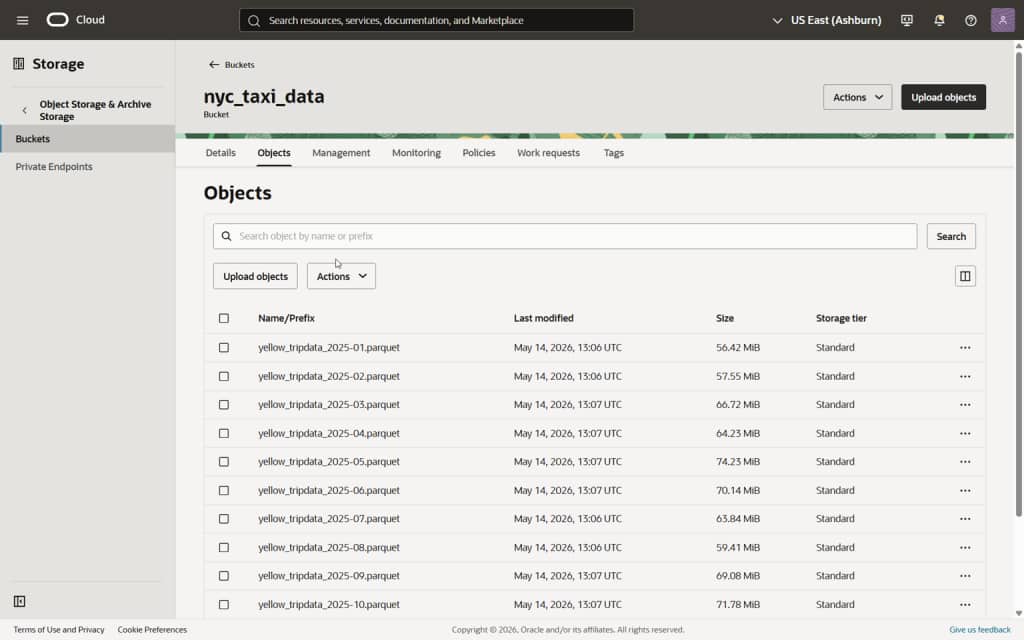Check the box for yellow_tripdata_2025-03.parquet
The image size is (1024, 640).
tap(224, 405)
